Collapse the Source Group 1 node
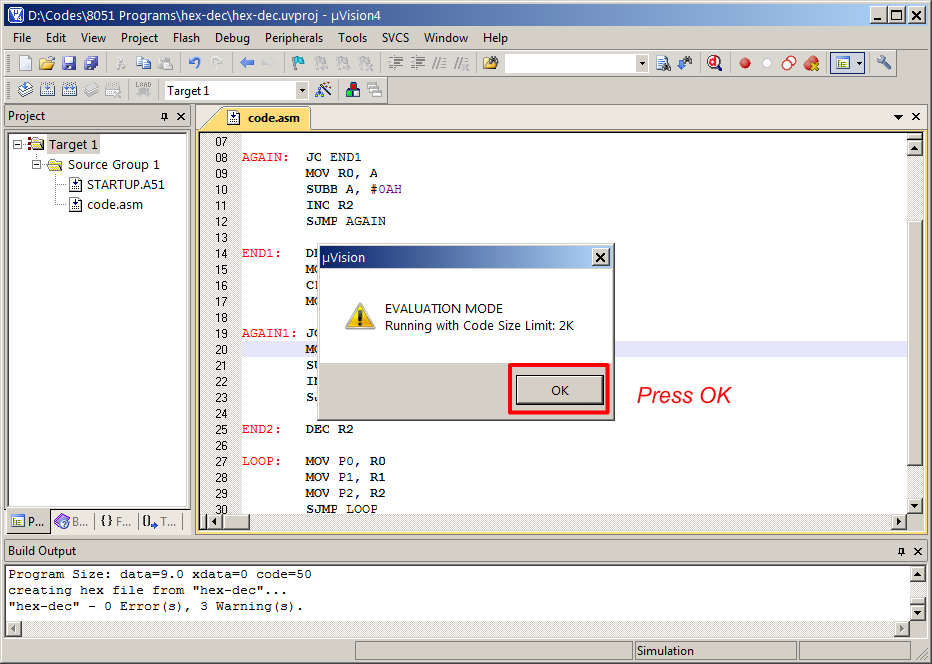 37,165
